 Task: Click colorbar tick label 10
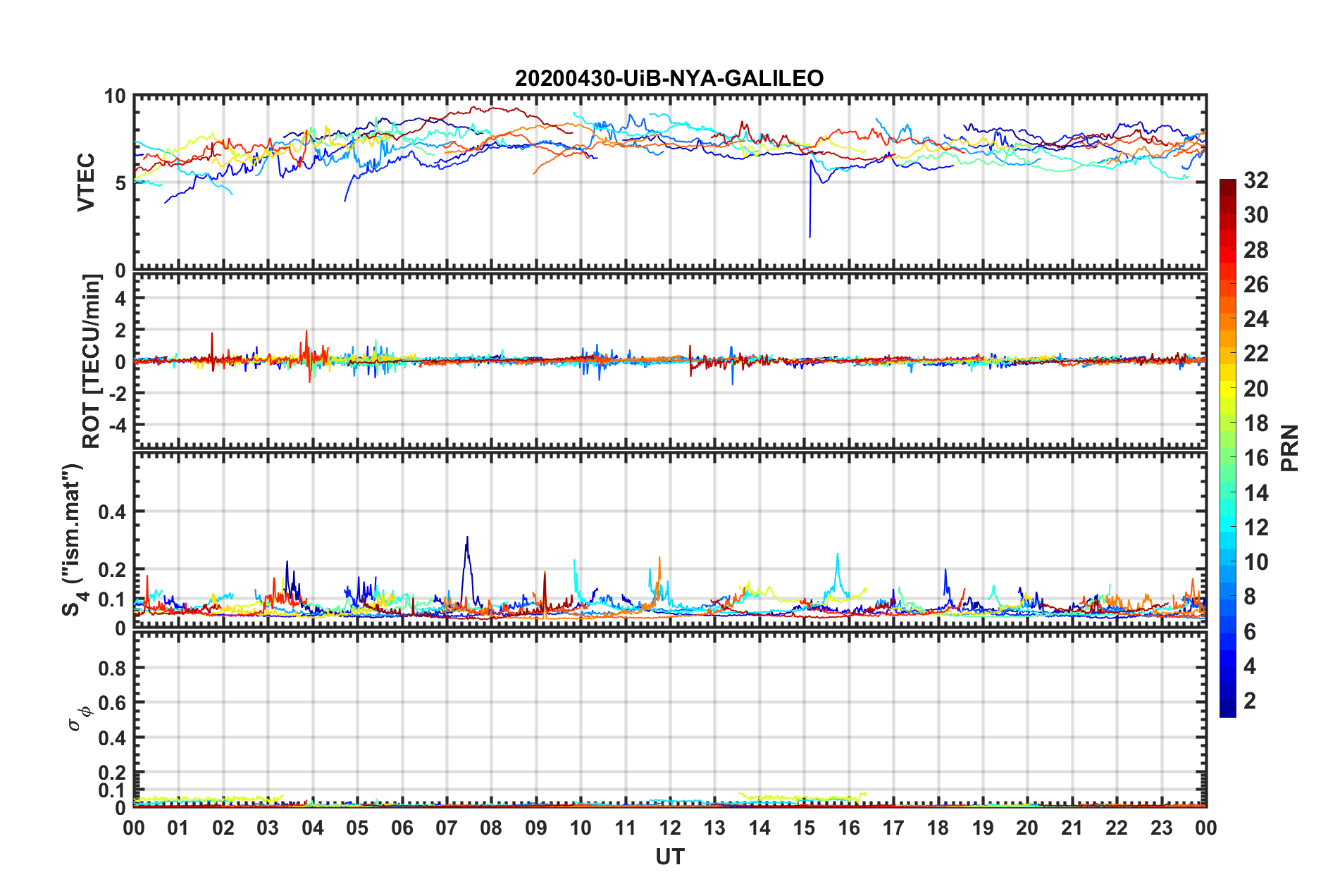point(1255,561)
